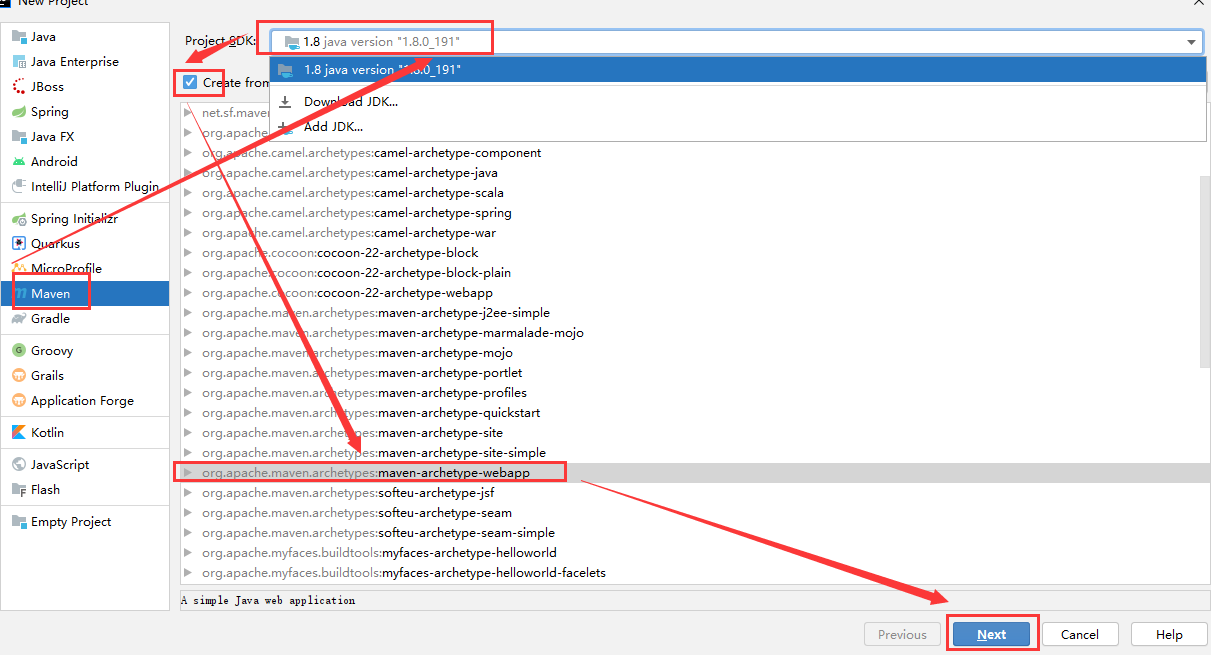This screenshot has width=1211, height=655.
Task: Open the Project SDK dropdown arrow
Action: pos(1192,42)
